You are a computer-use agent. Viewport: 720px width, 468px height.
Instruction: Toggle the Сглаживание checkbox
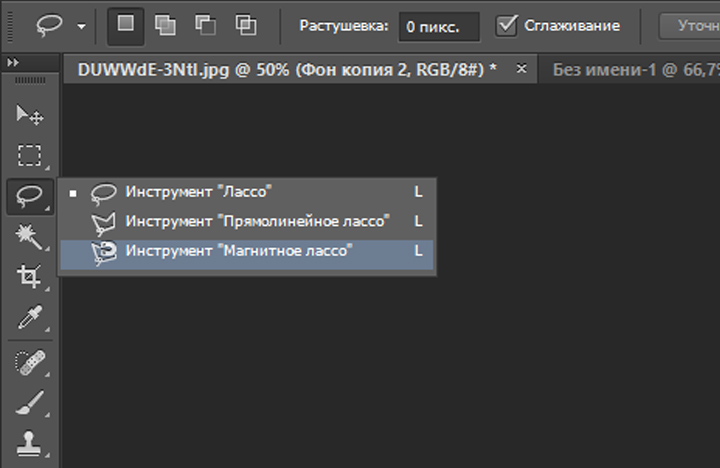[x=506, y=26]
